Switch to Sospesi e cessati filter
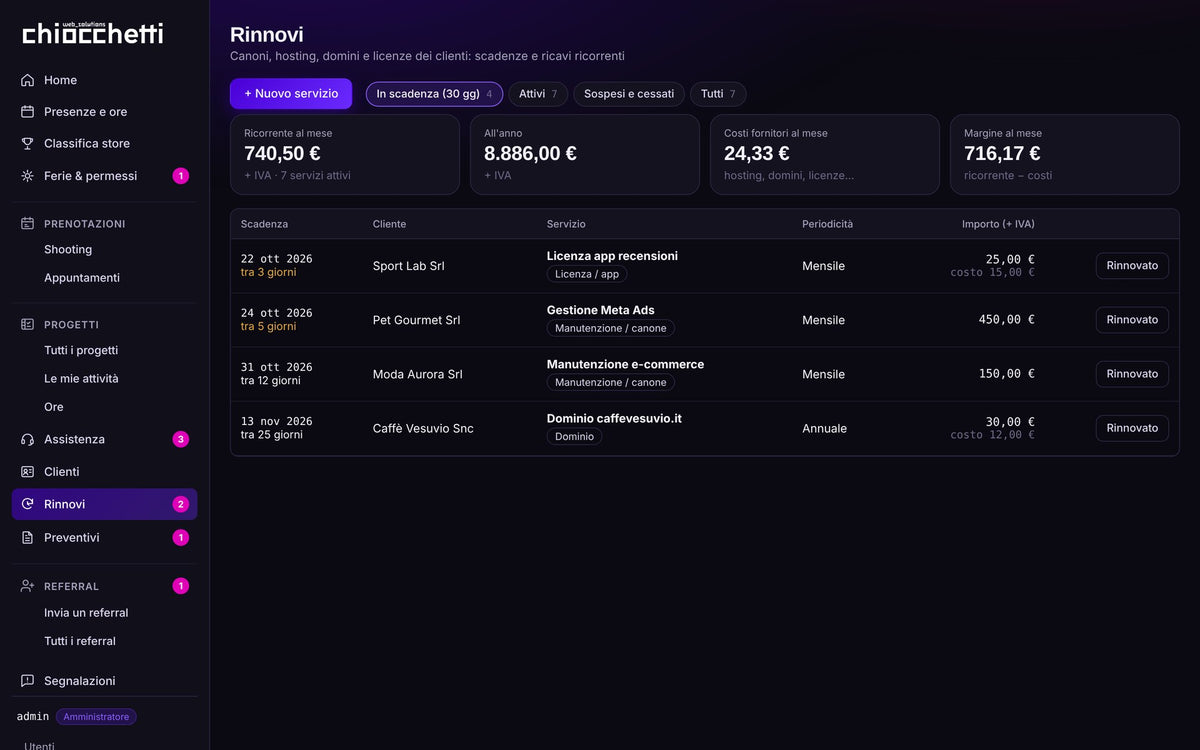The width and height of the screenshot is (1200, 750). [x=629, y=94]
